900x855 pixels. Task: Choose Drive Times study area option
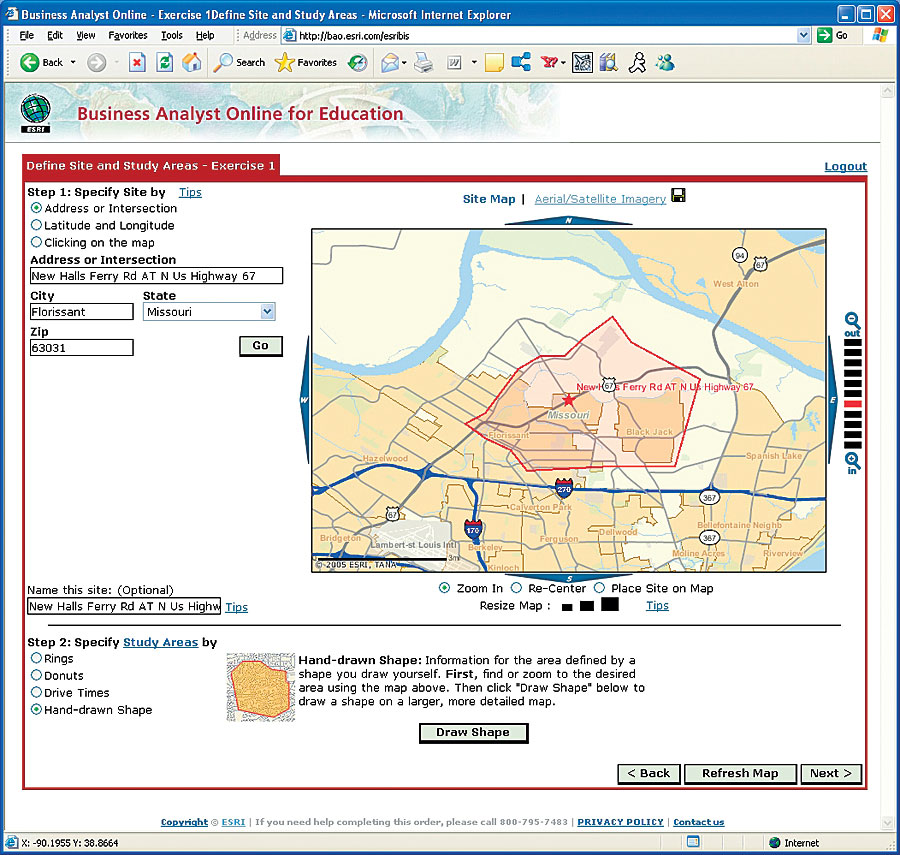tap(36, 692)
